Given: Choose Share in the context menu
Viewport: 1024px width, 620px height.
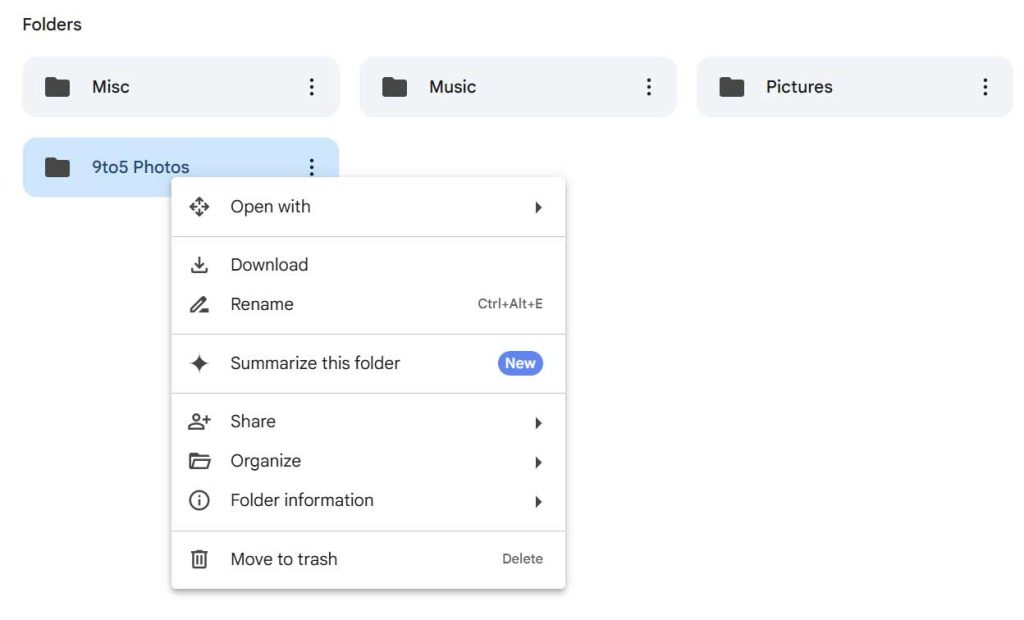Looking at the screenshot, I should coord(368,421).
